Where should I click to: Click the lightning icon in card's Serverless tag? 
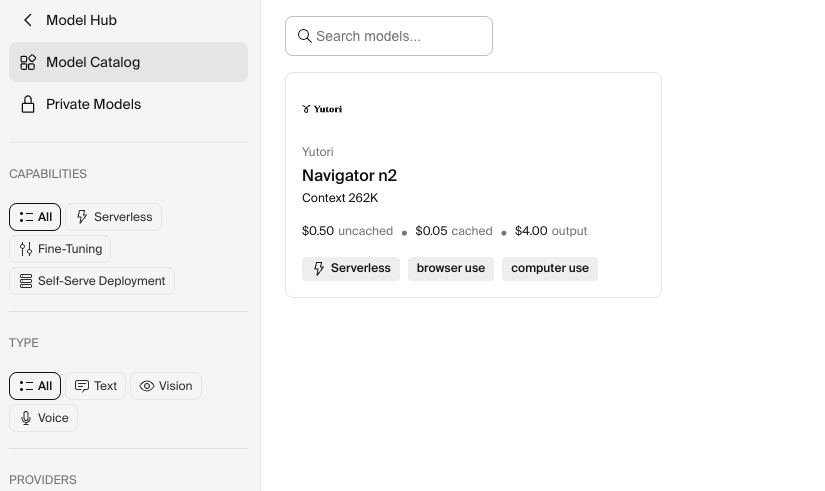[x=318, y=268]
